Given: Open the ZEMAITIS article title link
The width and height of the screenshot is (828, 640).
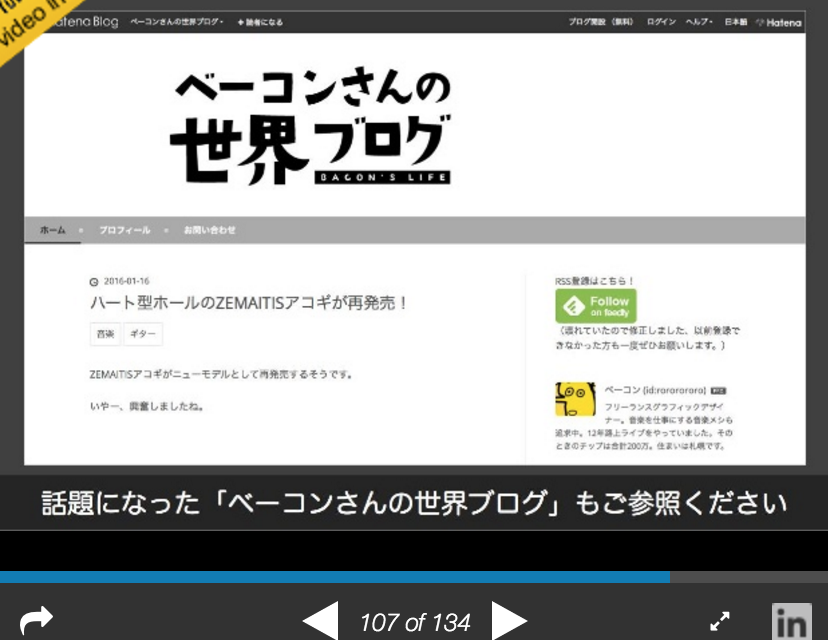Looking at the screenshot, I should click(248, 303).
